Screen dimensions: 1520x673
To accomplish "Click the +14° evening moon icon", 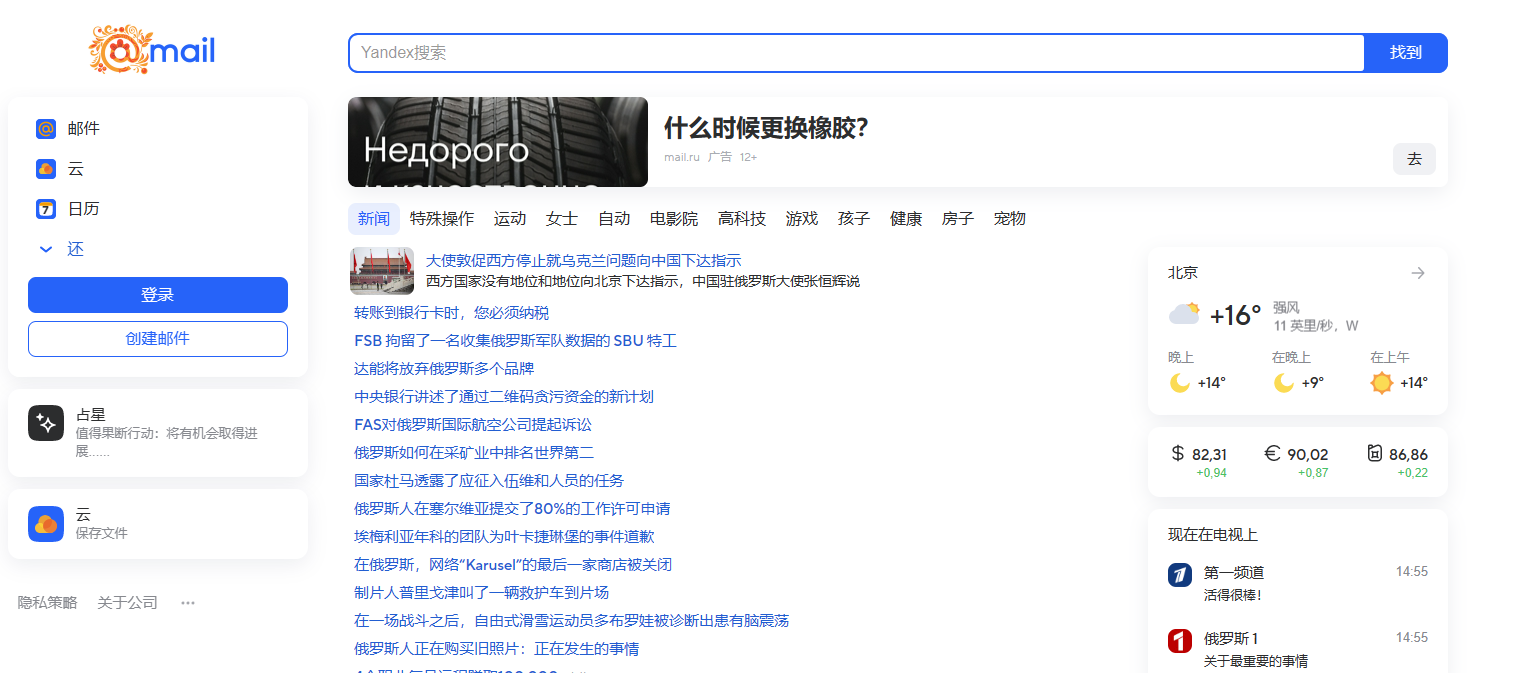I will click(1180, 383).
